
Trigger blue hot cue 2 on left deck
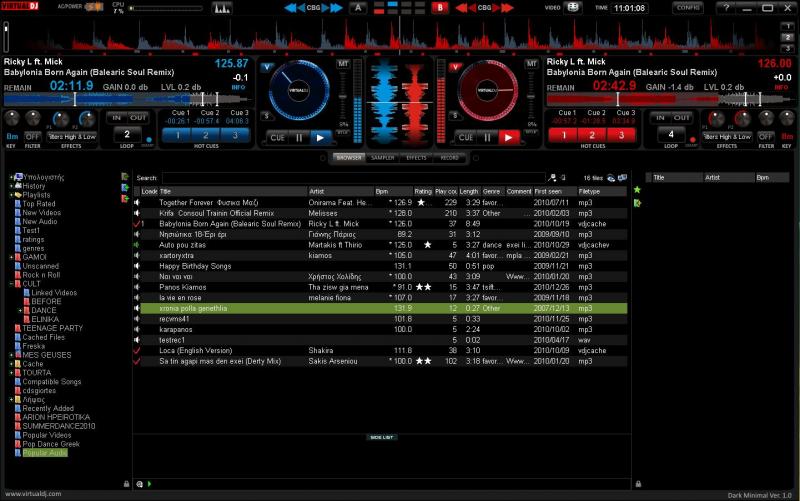(x=206, y=135)
